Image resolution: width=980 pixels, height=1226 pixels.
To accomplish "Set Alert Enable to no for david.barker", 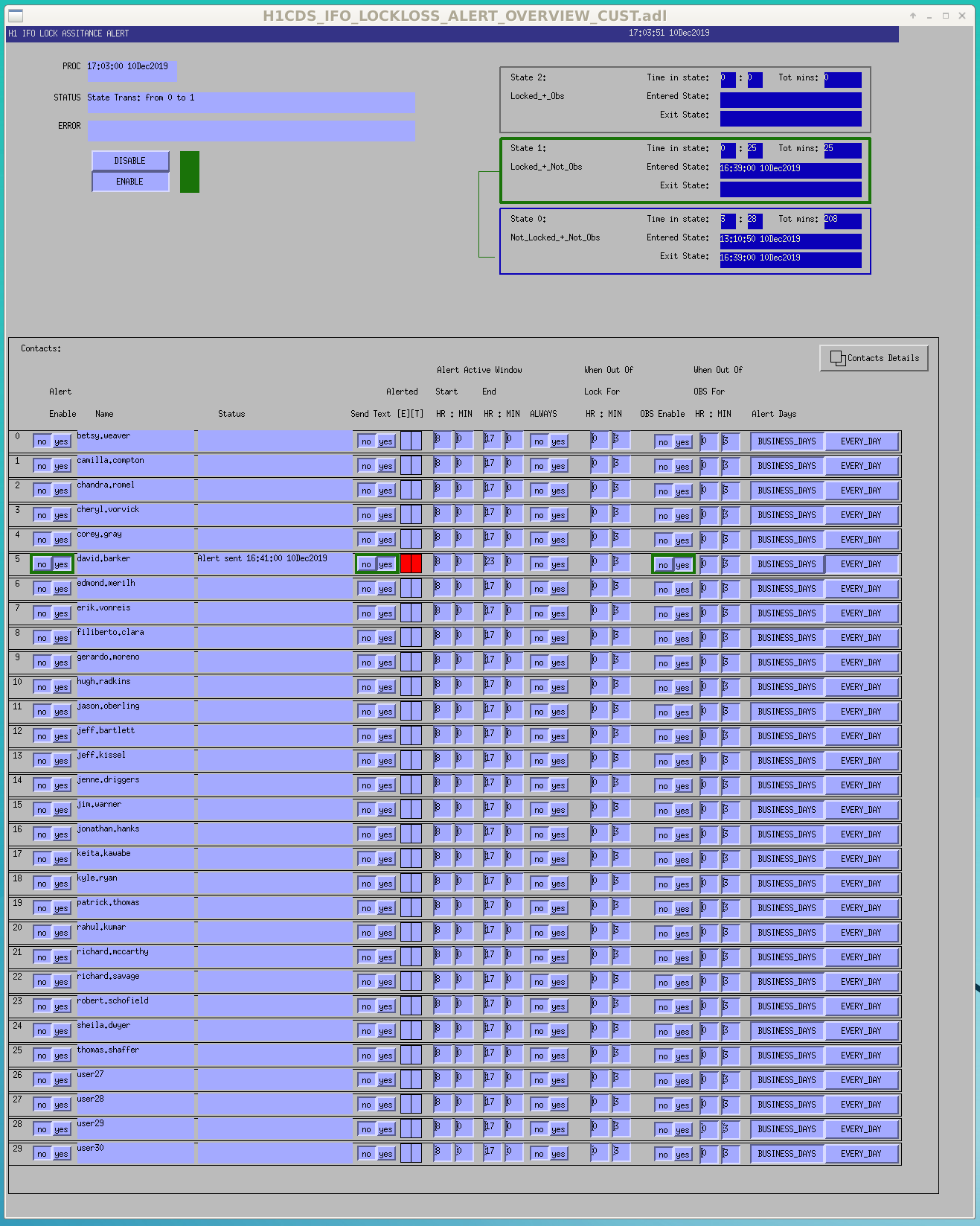I will coord(42,565).
